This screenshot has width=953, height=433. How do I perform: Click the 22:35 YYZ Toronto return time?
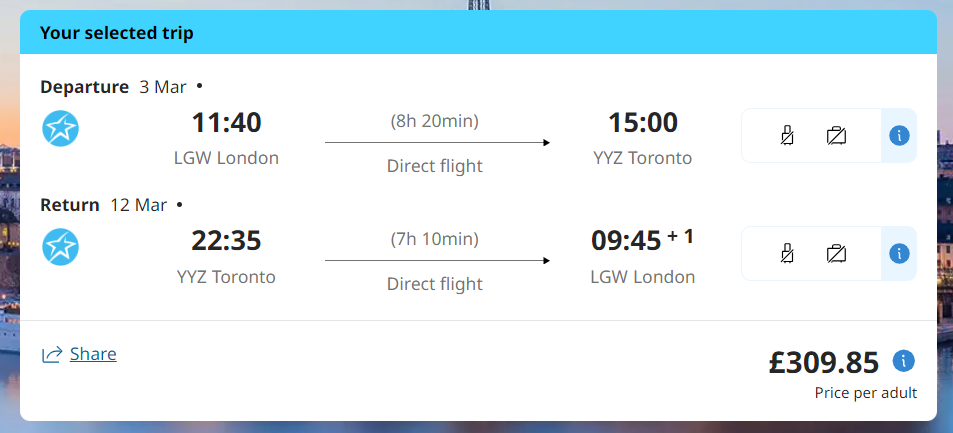226,242
